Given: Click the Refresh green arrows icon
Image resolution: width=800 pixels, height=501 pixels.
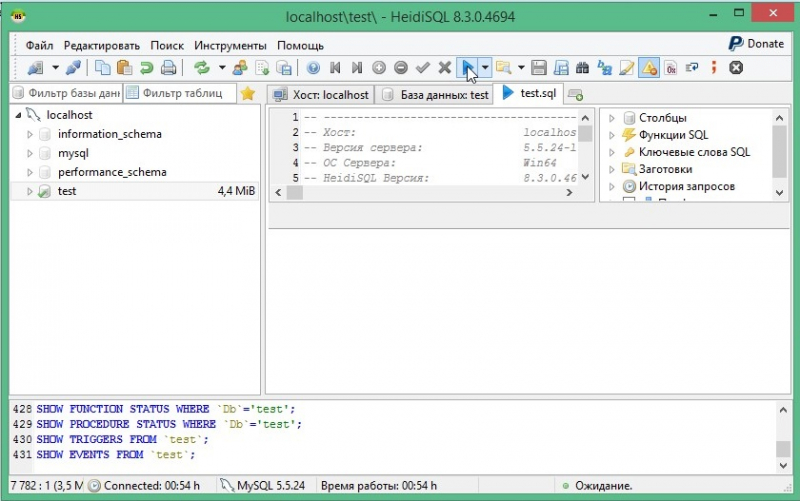Looking at the screenshot, I should [x=202, y=68].
